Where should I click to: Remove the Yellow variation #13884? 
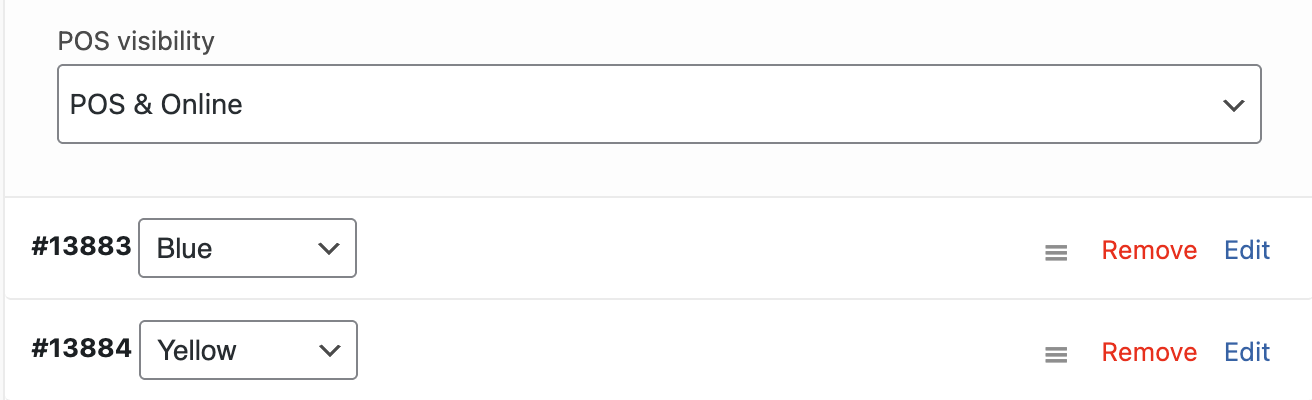1149,352
